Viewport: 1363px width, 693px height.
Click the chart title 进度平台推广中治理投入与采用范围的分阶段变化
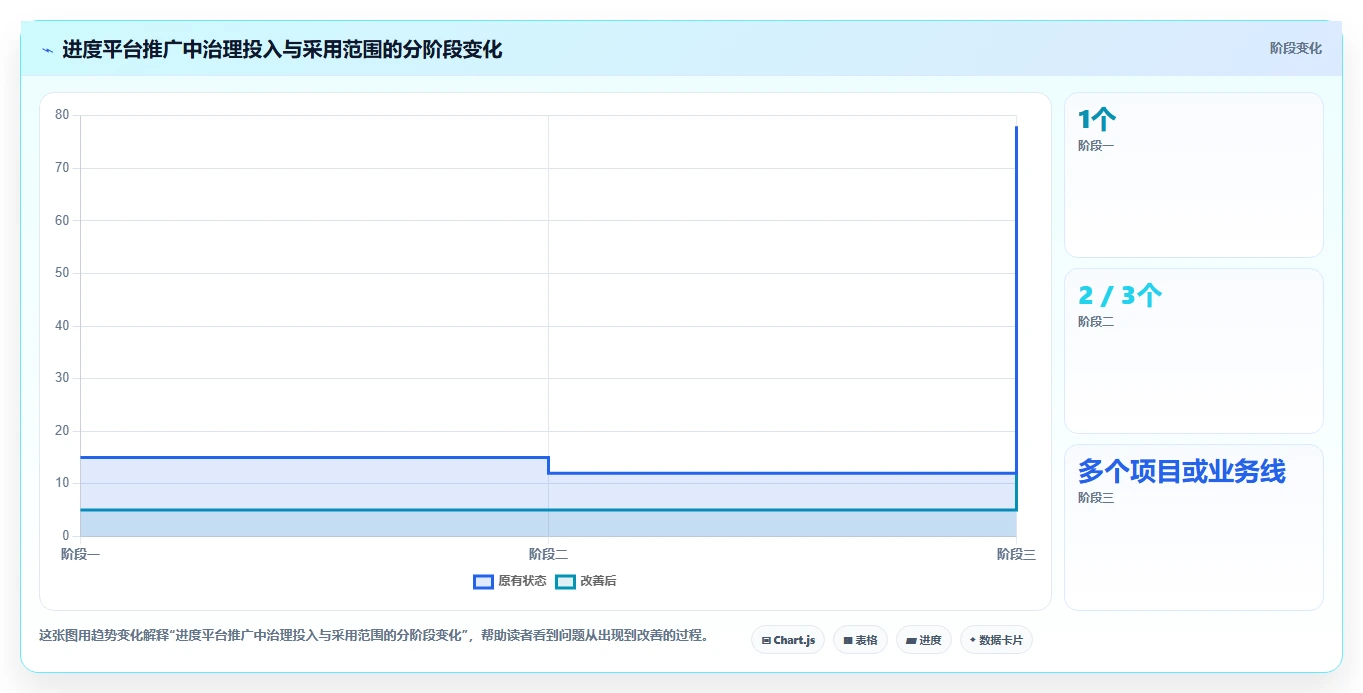click(x=282, y=49)
